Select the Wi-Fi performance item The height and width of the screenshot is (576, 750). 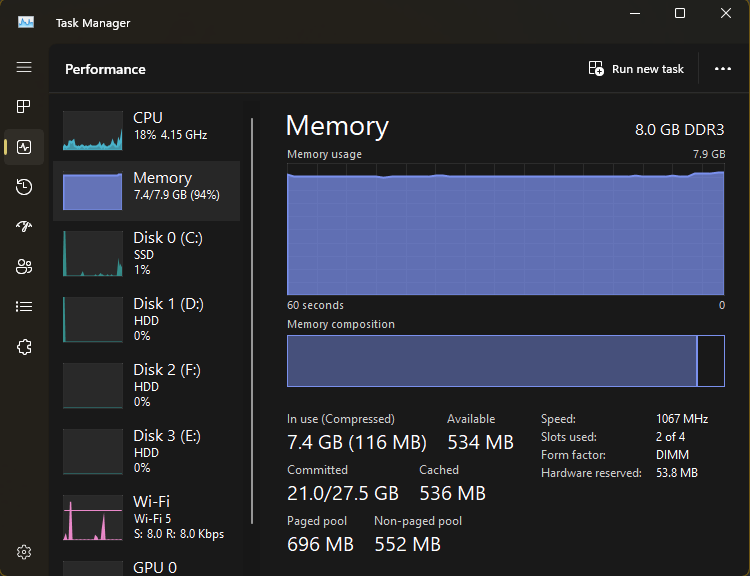pyautogui.click(x=146, y=518)
